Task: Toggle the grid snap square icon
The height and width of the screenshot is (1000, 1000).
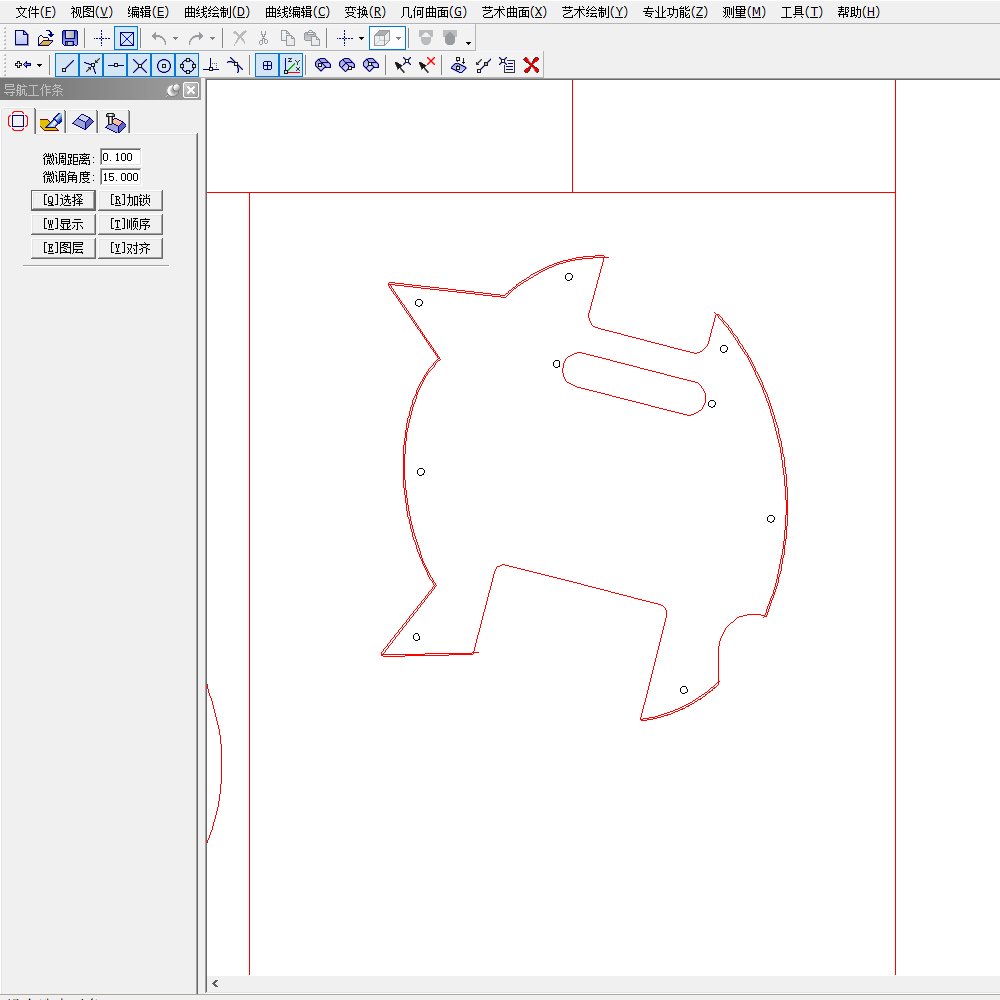Action: click(267, 65)
